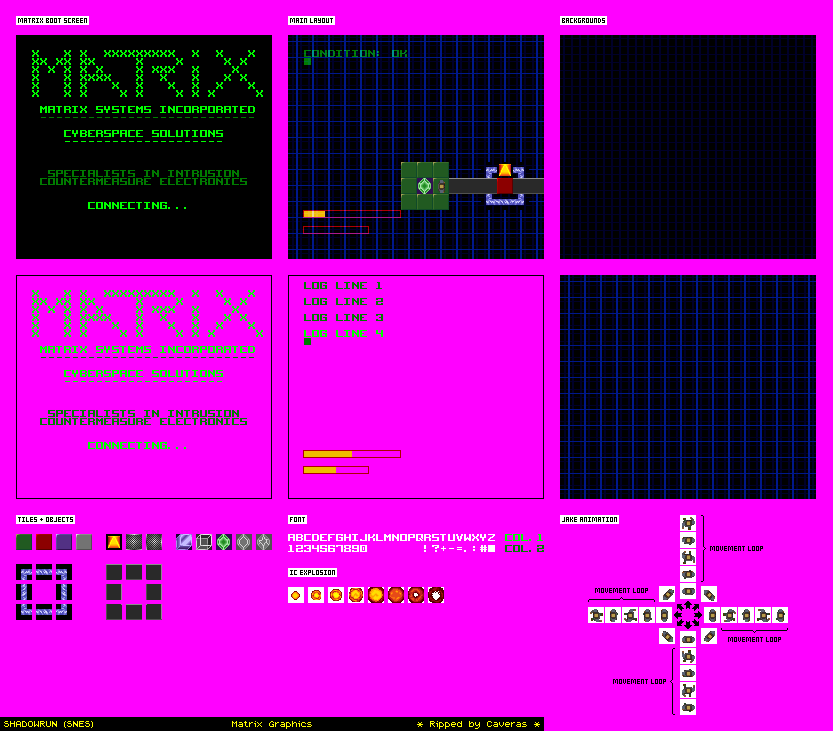Click the plain blue grid background thumbnail on magenta
833x731 pixels.
coord(688,387)
